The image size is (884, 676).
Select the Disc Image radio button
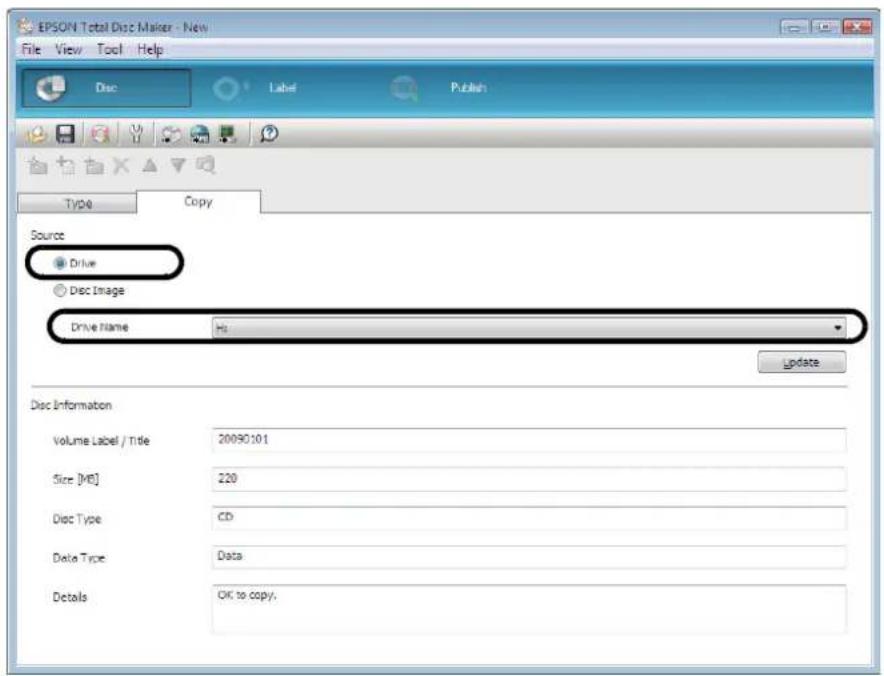click(x=60, y=290)
